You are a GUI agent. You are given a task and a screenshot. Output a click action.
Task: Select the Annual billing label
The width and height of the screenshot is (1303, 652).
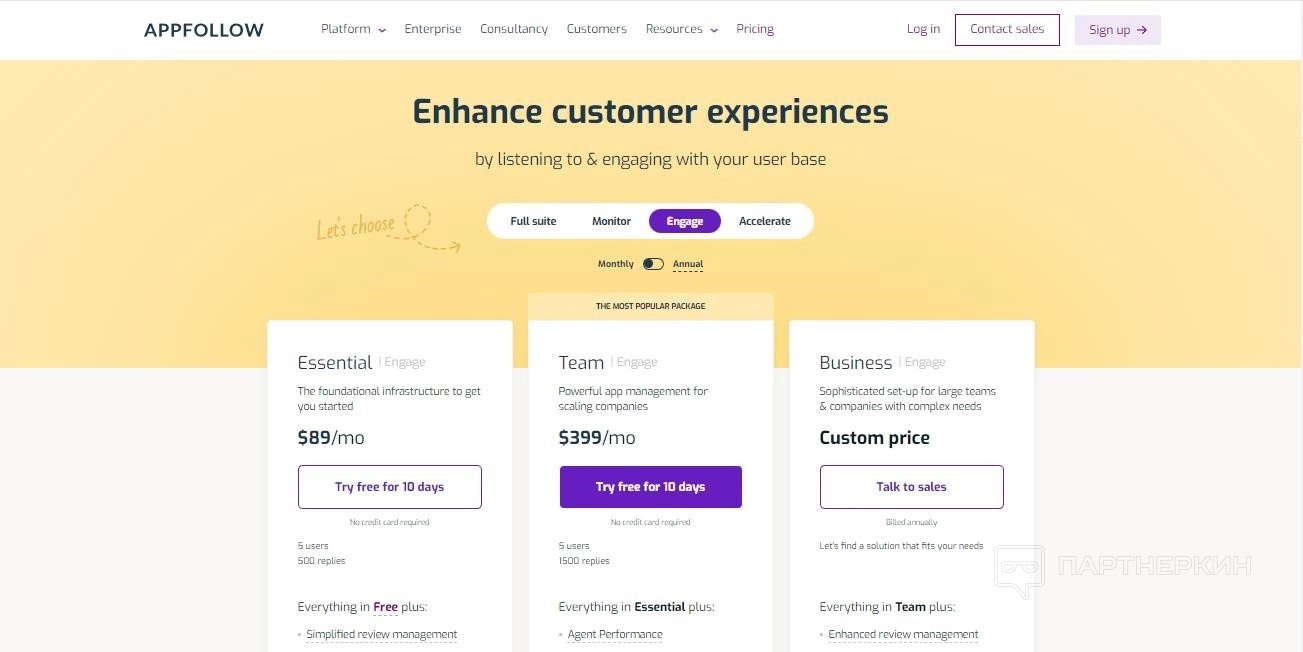click(x=688, y=264)
